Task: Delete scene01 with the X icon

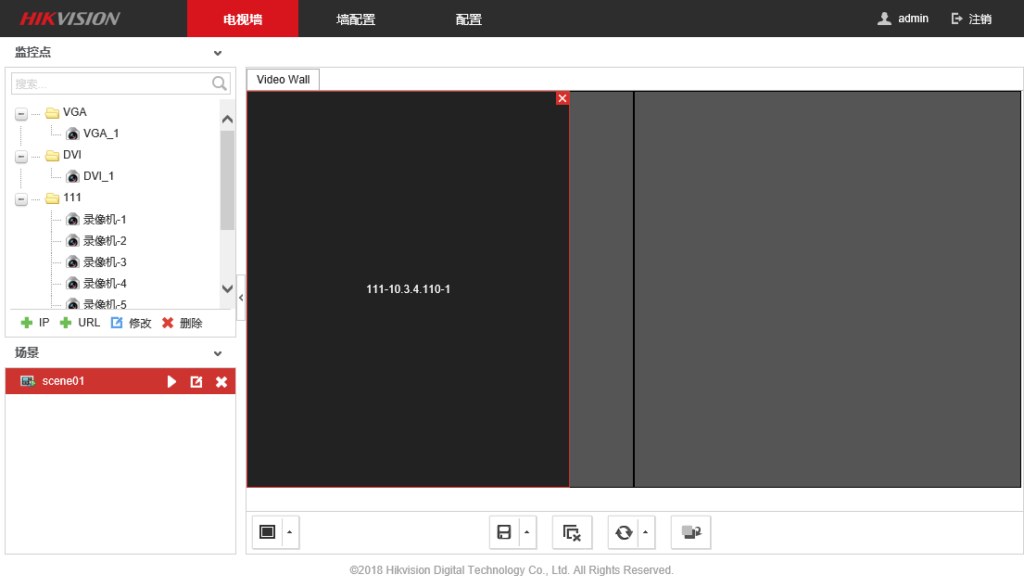Action: 221,382
